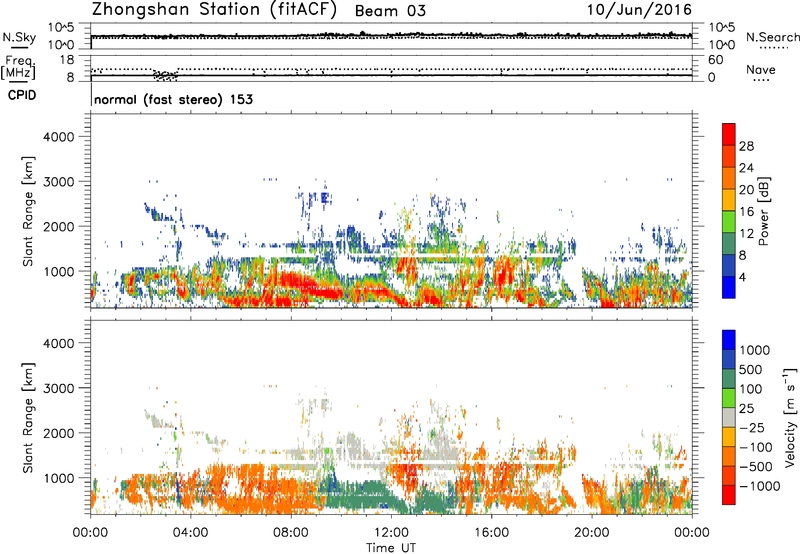Click the '16:00' time tick label
Screen dimensions: 800x554
tap(491, 533)
